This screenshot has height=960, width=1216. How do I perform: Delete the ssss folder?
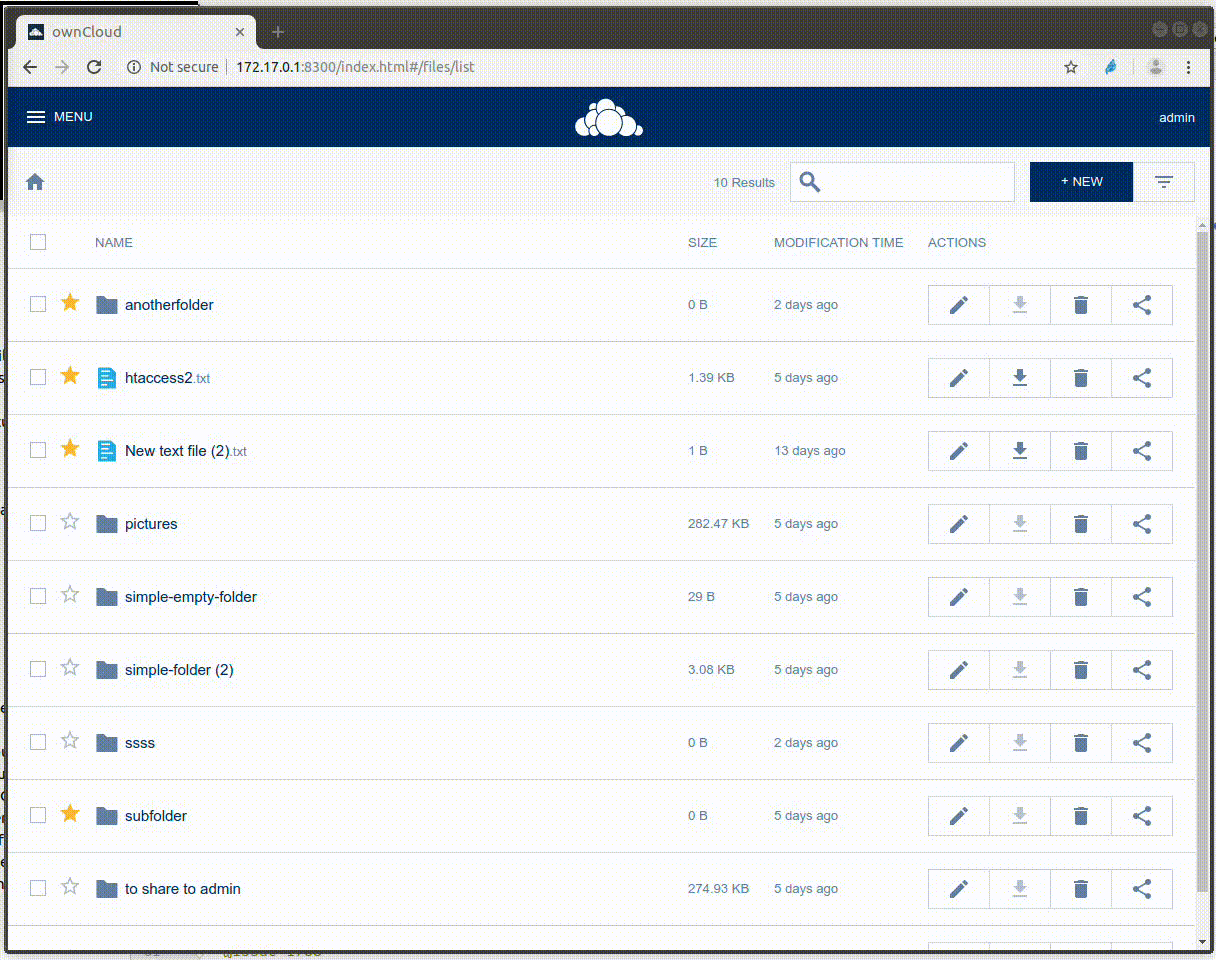click(1081, 743)
